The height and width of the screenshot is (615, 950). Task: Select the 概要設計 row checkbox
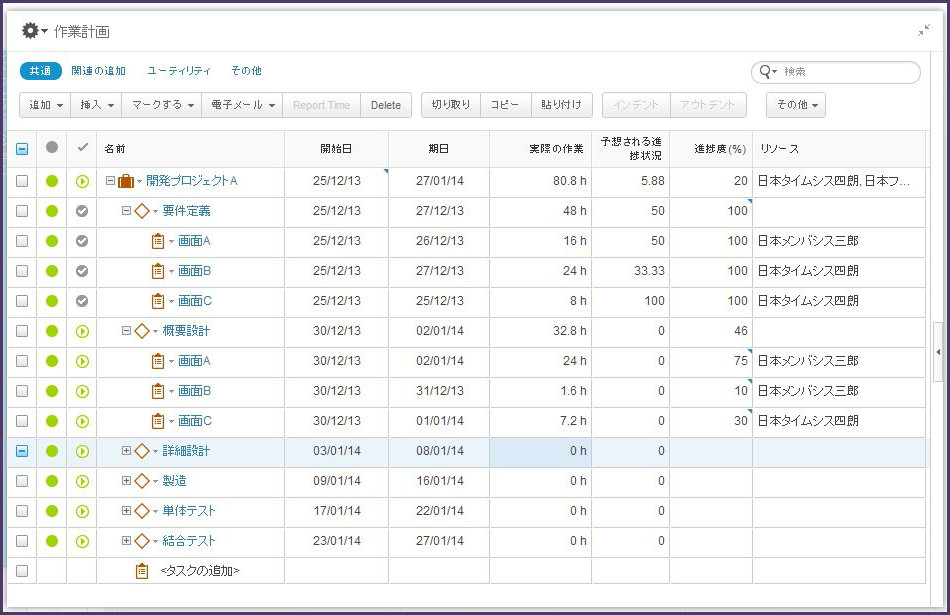22,331
